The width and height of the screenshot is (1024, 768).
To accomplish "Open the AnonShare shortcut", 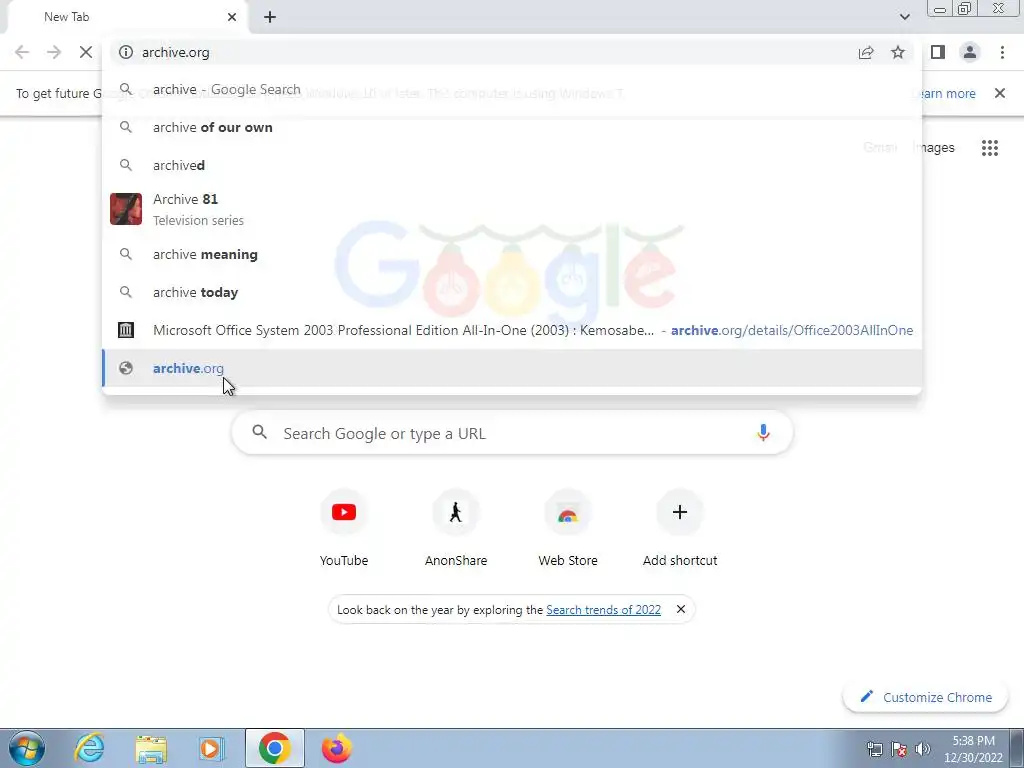I will pos(456,529).
